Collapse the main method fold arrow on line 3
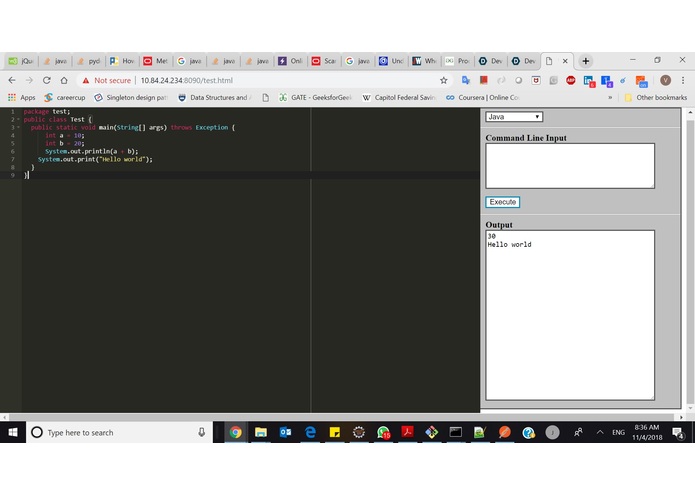 [19, 128]
